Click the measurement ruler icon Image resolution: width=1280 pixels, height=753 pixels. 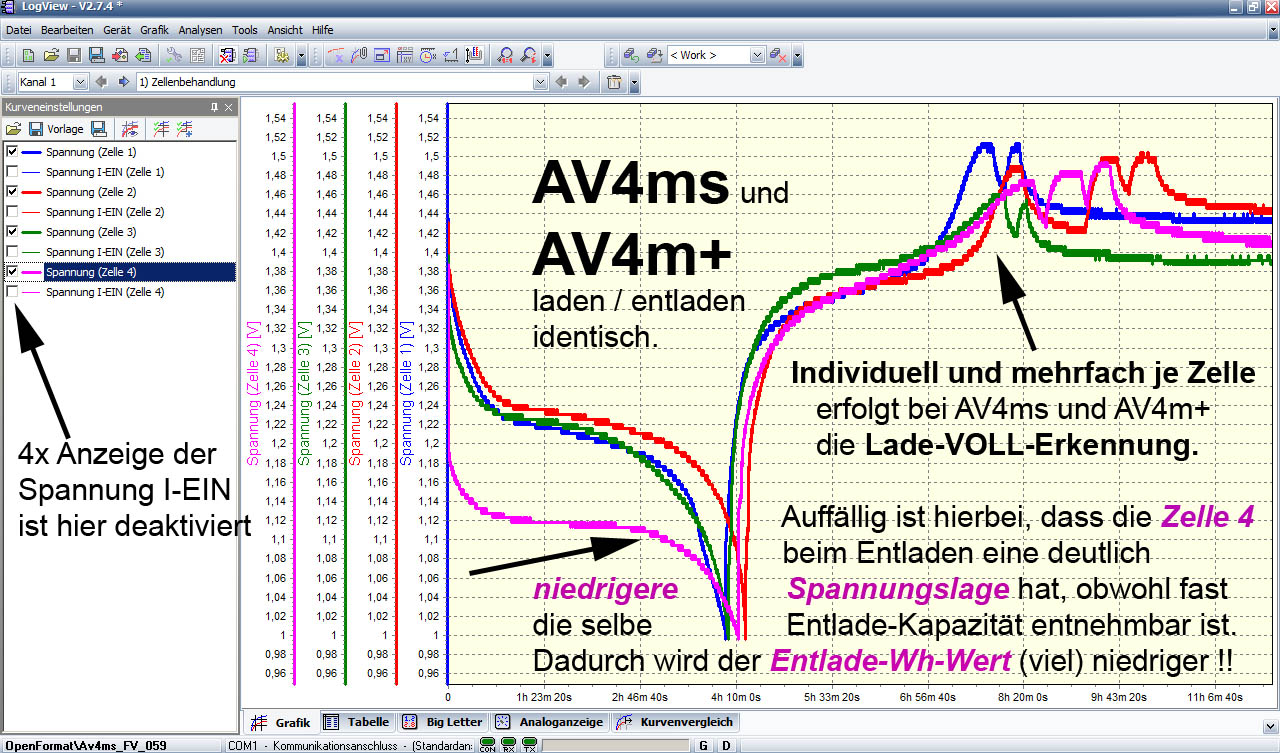(451, 55)
